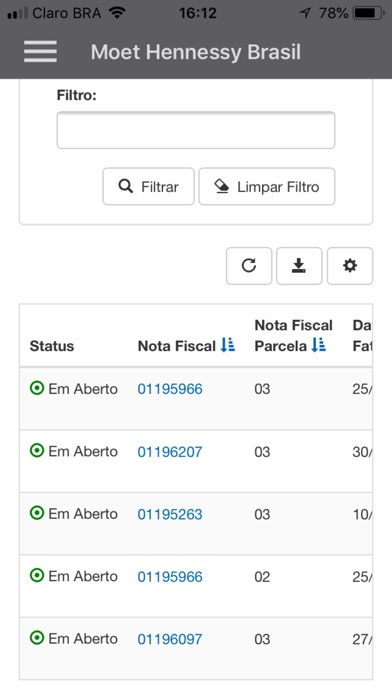Sort by Nota Fiscal Parcela column icon
This screenshot has height=696, width=392.
click(x=318, y=345)
